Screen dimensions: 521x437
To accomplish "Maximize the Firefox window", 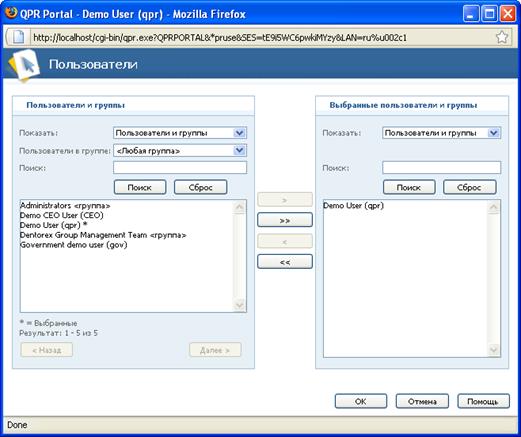I will coord(490,14).
